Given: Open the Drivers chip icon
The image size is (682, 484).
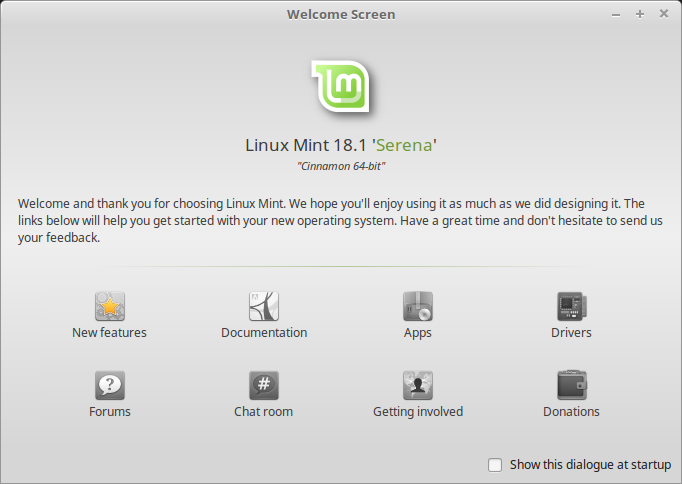Looking at the screenshot, I should tap(571, 306).
